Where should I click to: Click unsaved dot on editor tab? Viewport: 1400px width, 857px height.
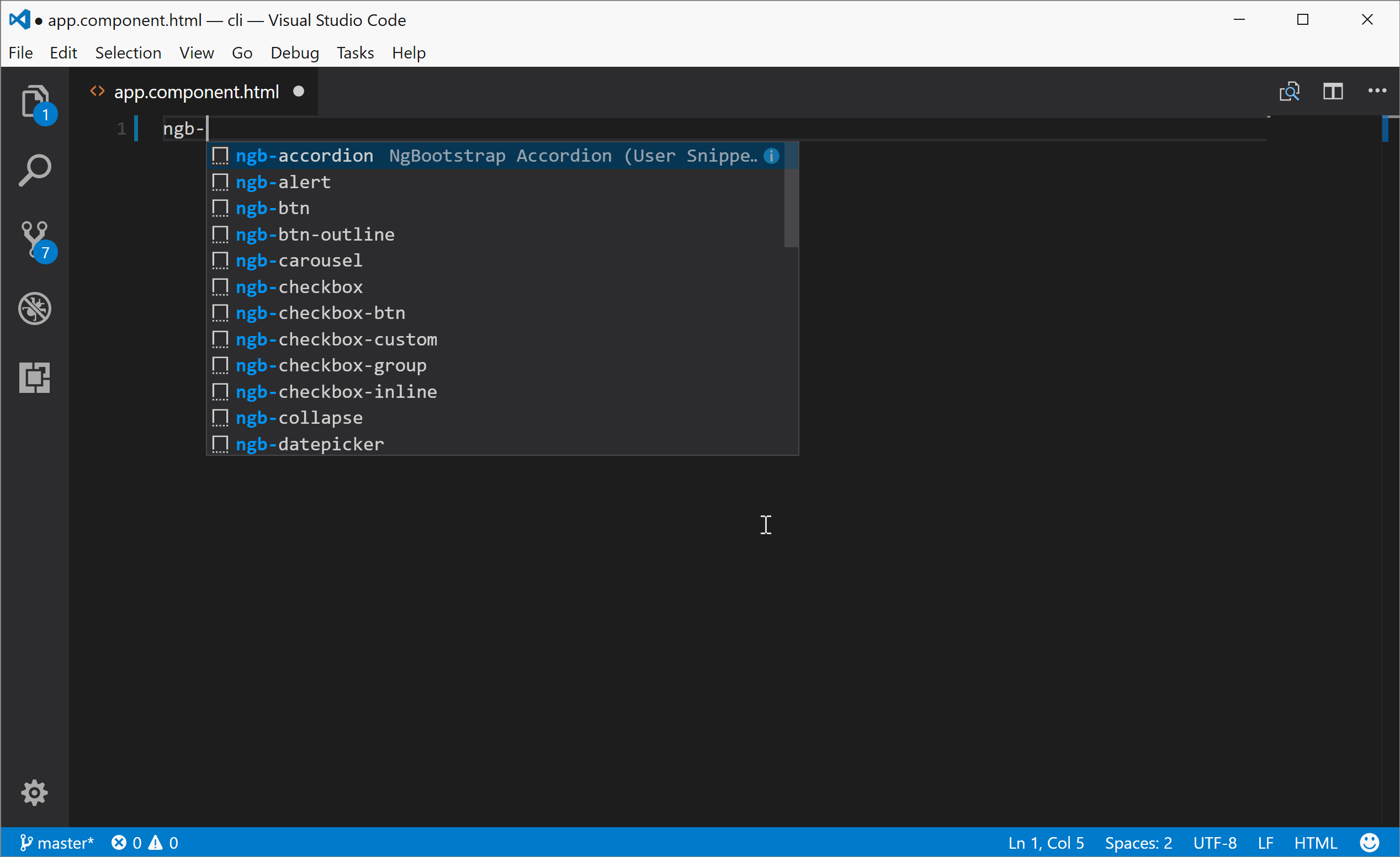[x=299, y=92]
